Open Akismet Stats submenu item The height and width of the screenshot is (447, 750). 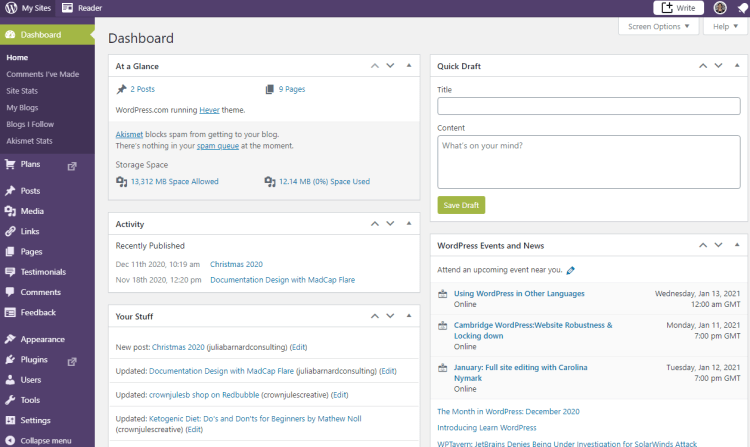click(x=29, y=141)
